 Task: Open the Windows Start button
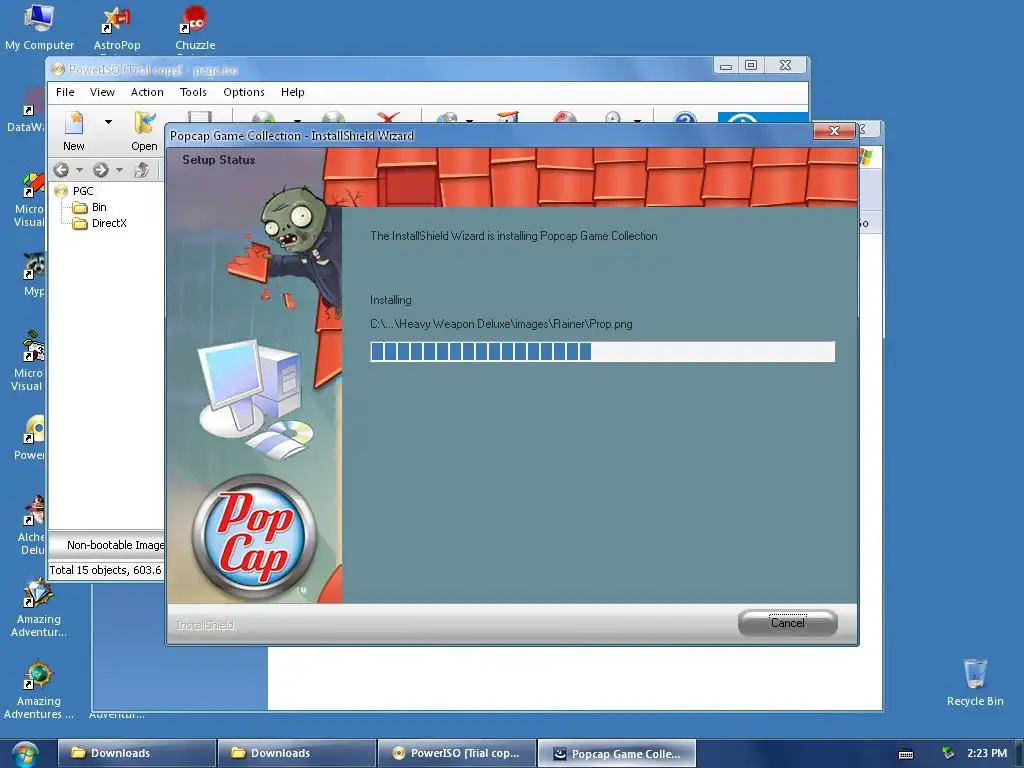pyautogui.click(x=25, y=755)
